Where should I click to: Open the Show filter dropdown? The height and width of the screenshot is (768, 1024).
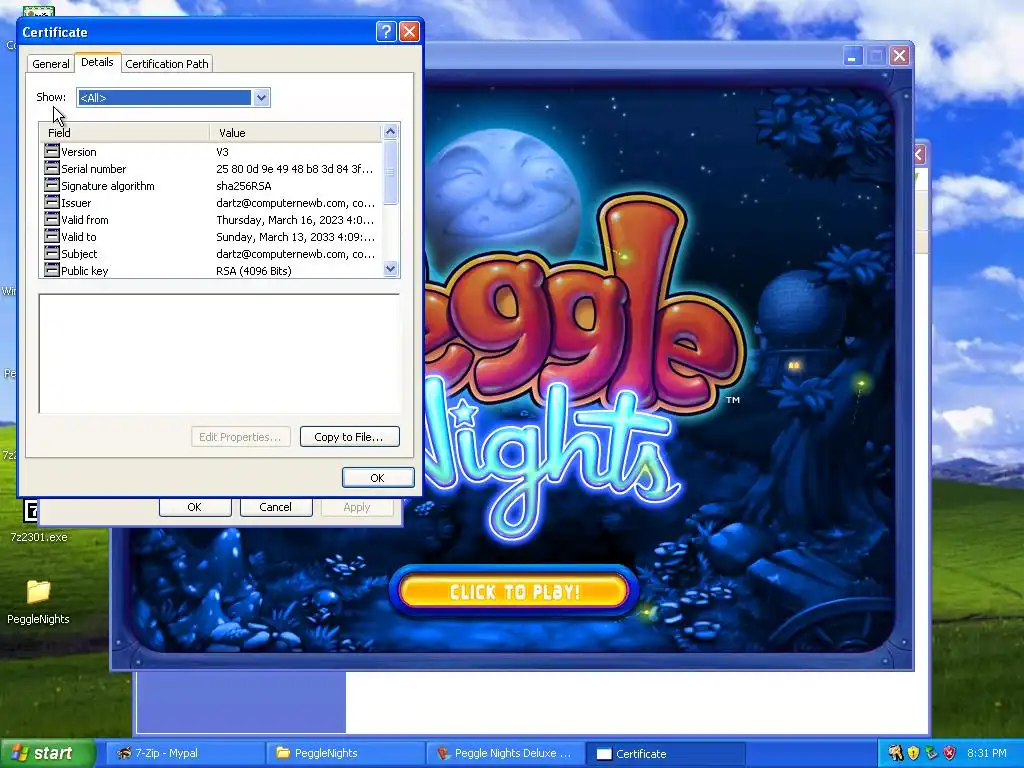pyautogui.click(x=261, y=97)
